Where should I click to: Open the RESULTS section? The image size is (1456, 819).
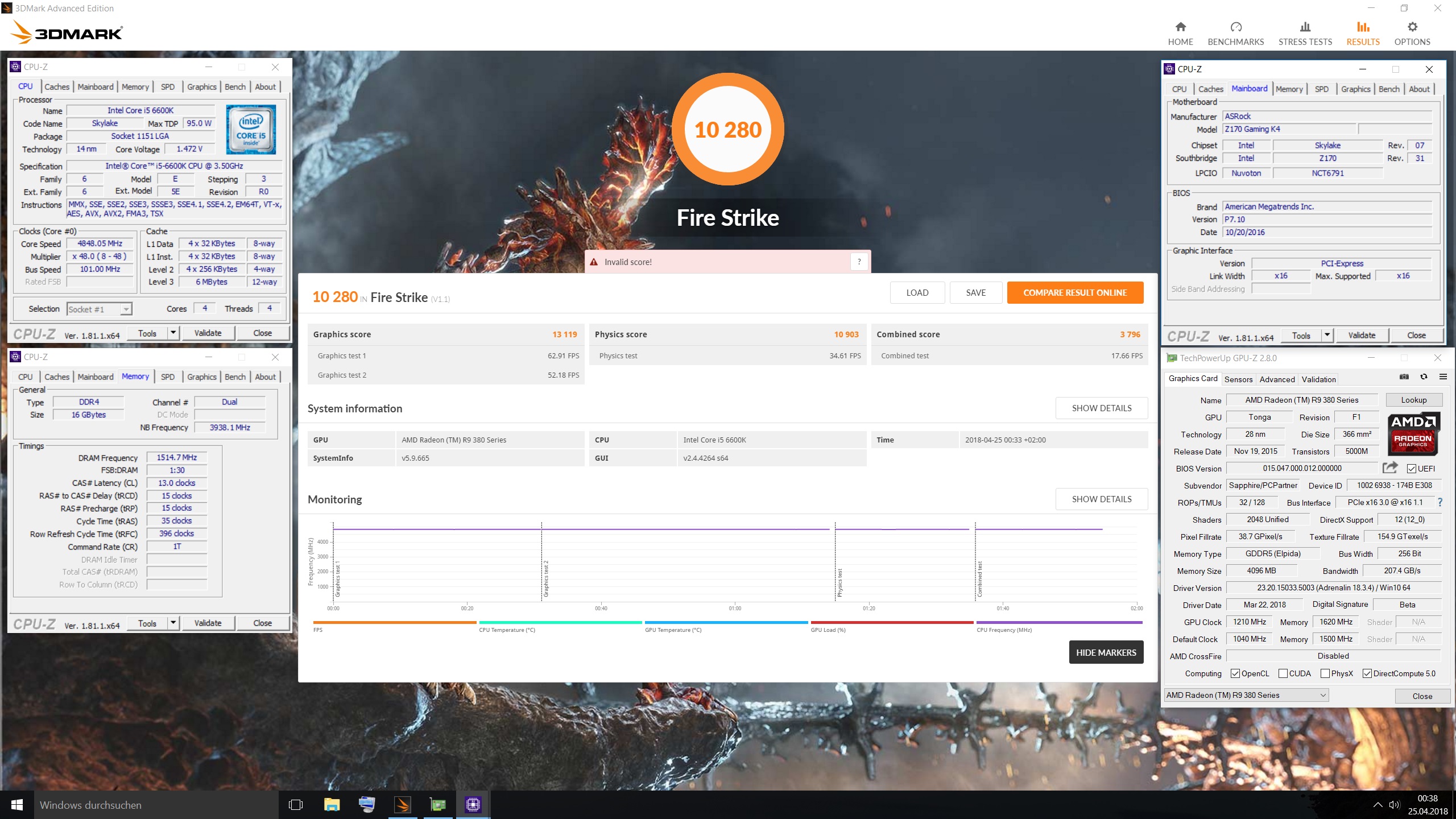tap(1363, 34)
